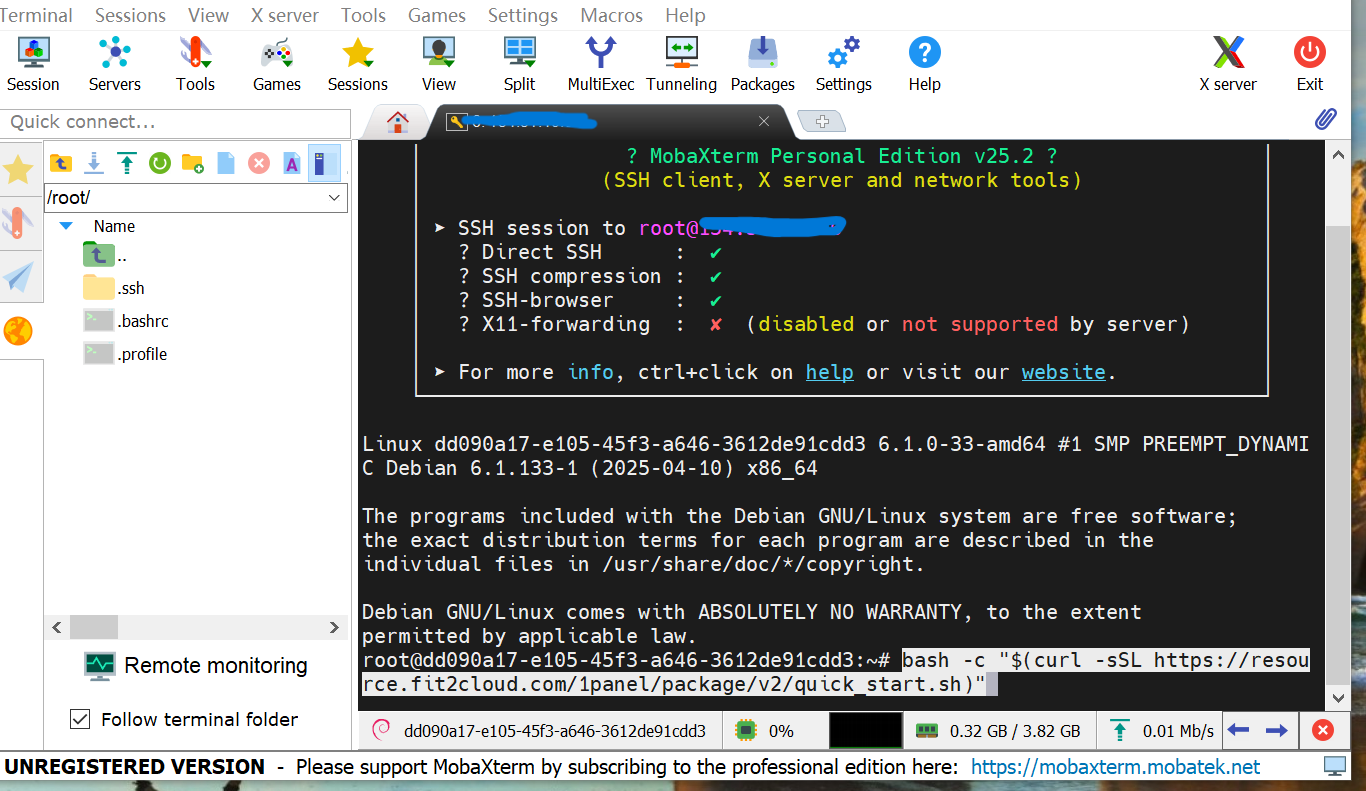Expand the /root/ path dropdown
This screenshot has width=1366, height=791.
pos(335,198)
